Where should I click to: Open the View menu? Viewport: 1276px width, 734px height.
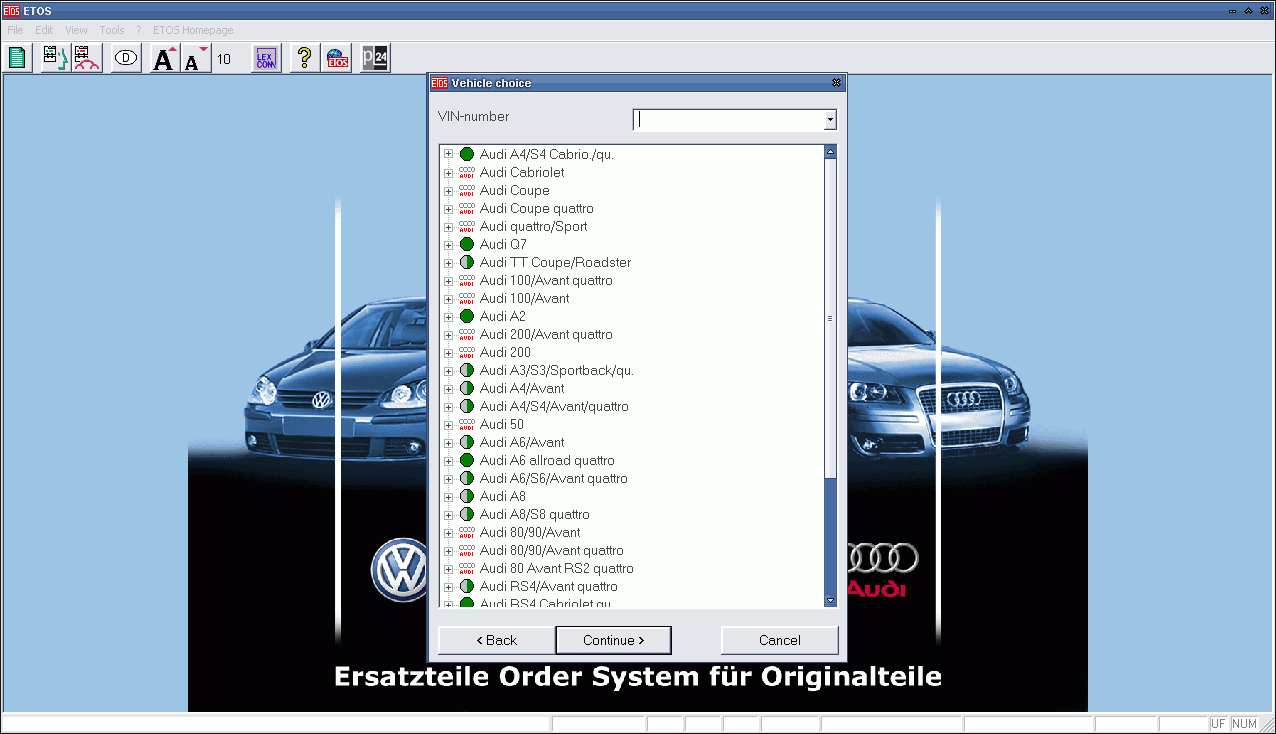(x=76, y=30)
